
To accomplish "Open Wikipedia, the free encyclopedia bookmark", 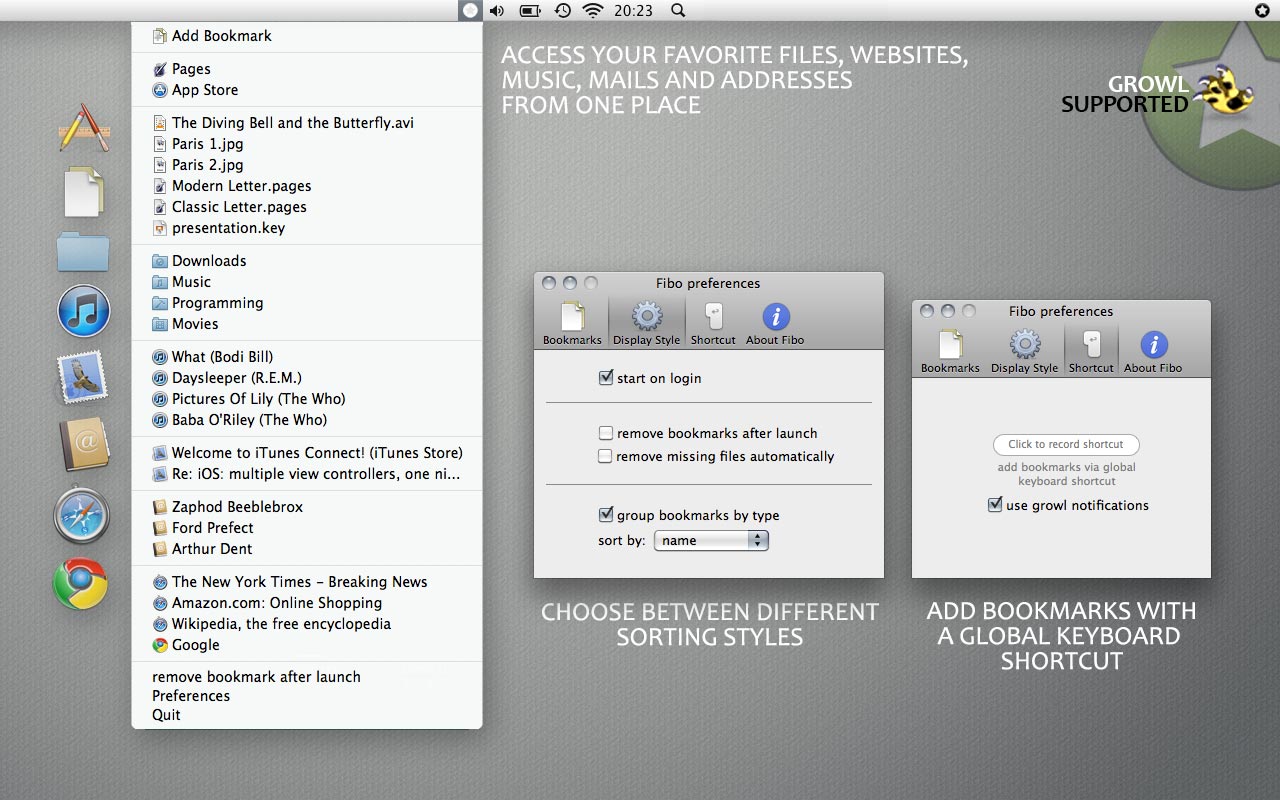I will pyautogui.click(x=307, y=624).
